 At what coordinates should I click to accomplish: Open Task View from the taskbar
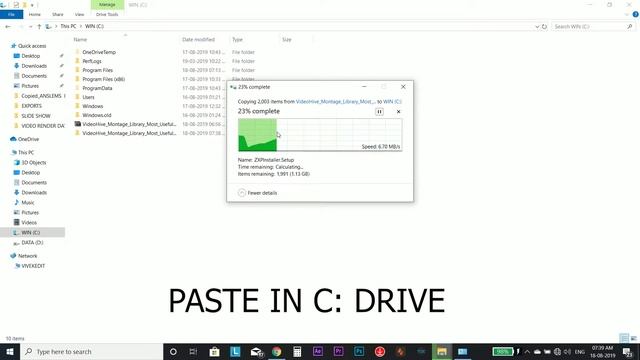193,351
